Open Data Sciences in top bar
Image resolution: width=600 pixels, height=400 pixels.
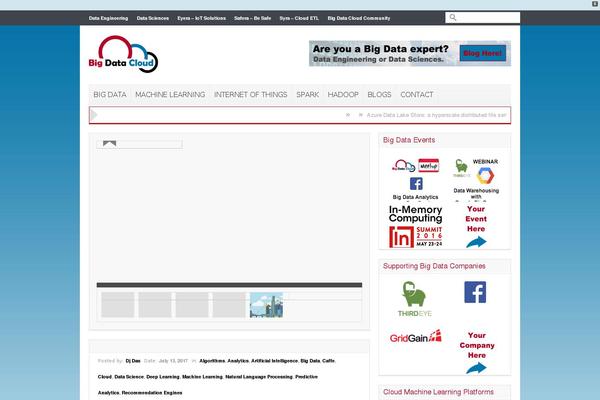(x=153, y=18)
